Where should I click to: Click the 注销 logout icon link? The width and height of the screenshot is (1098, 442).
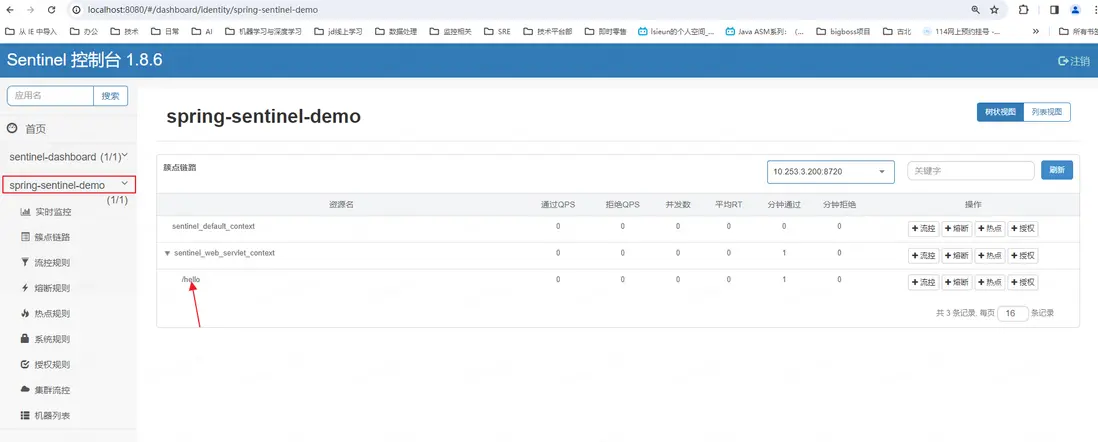(x=1073, y=61)
